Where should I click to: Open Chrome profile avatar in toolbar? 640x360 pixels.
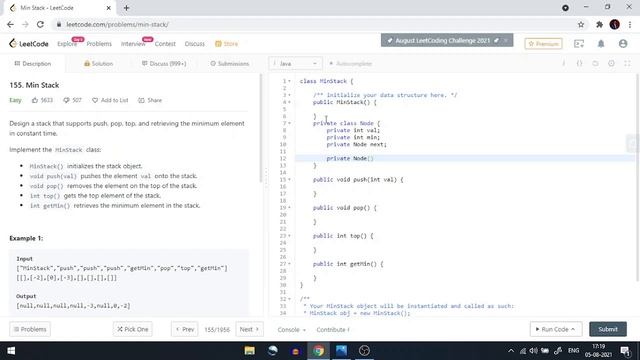615,24
